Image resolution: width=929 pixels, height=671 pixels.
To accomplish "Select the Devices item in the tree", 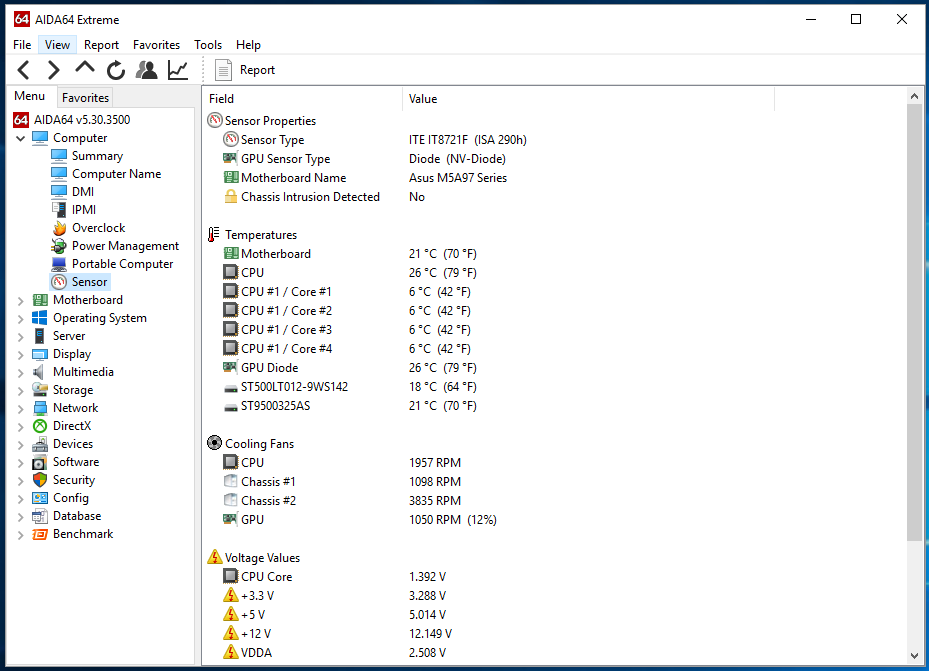I will 73,444.
